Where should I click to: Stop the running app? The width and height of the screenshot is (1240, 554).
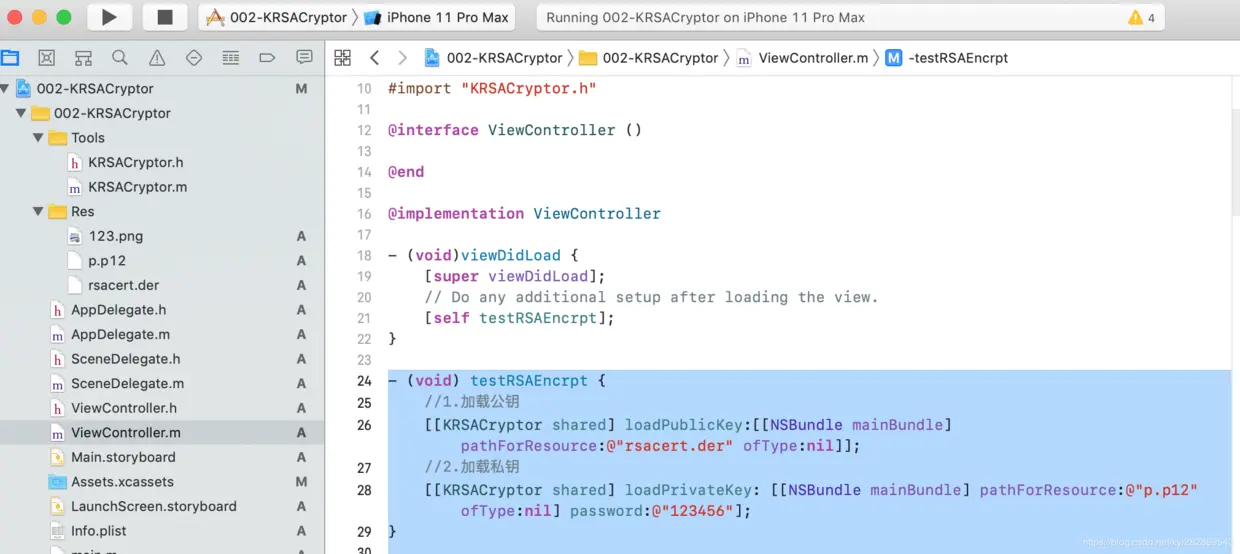click(165, 17)
